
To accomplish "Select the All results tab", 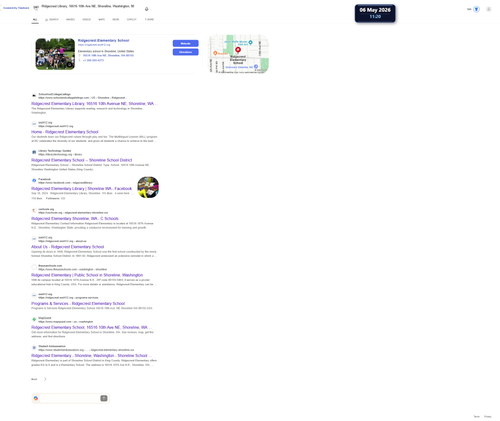I will pyautogui.click(x=35, y=20).
